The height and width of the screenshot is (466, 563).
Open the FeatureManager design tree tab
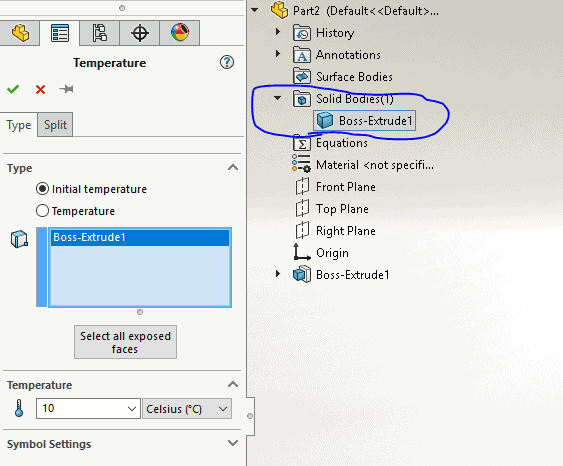pos(19,33)
